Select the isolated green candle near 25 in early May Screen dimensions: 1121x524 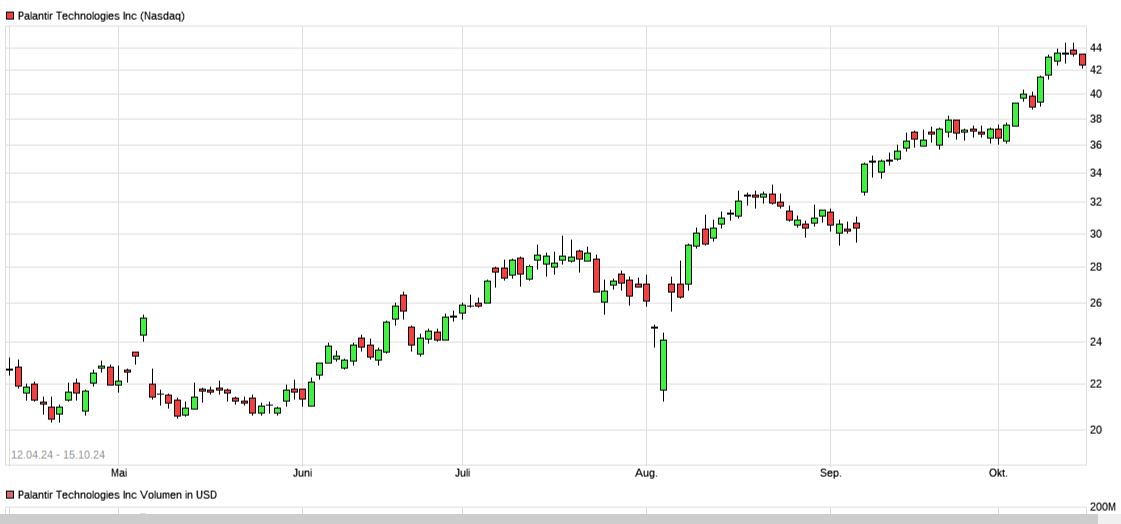pos(143,326)
